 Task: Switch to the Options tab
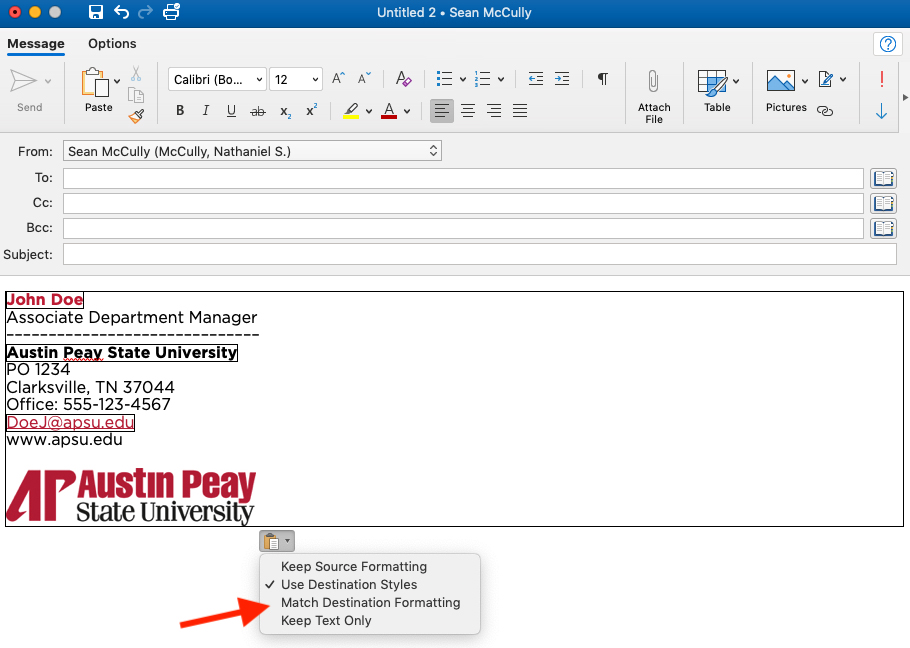112,44
